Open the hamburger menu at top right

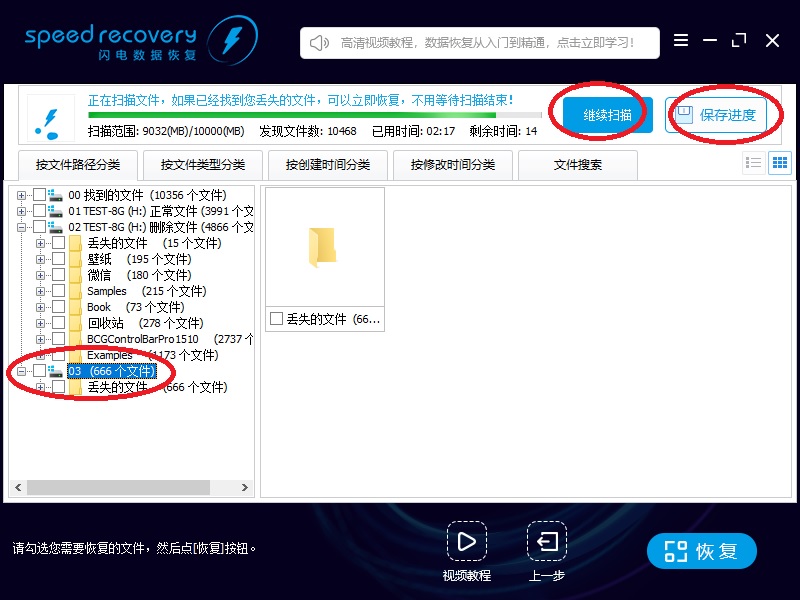(x=681, y=41)
